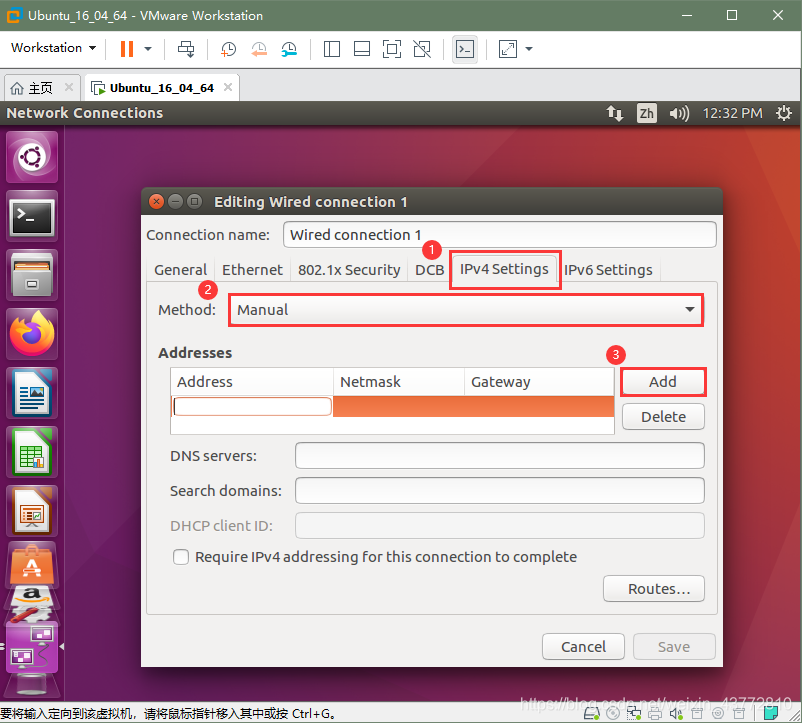Pause the virtual machine
This screenshot has width=802, height=723.
[x=126, y=49]
